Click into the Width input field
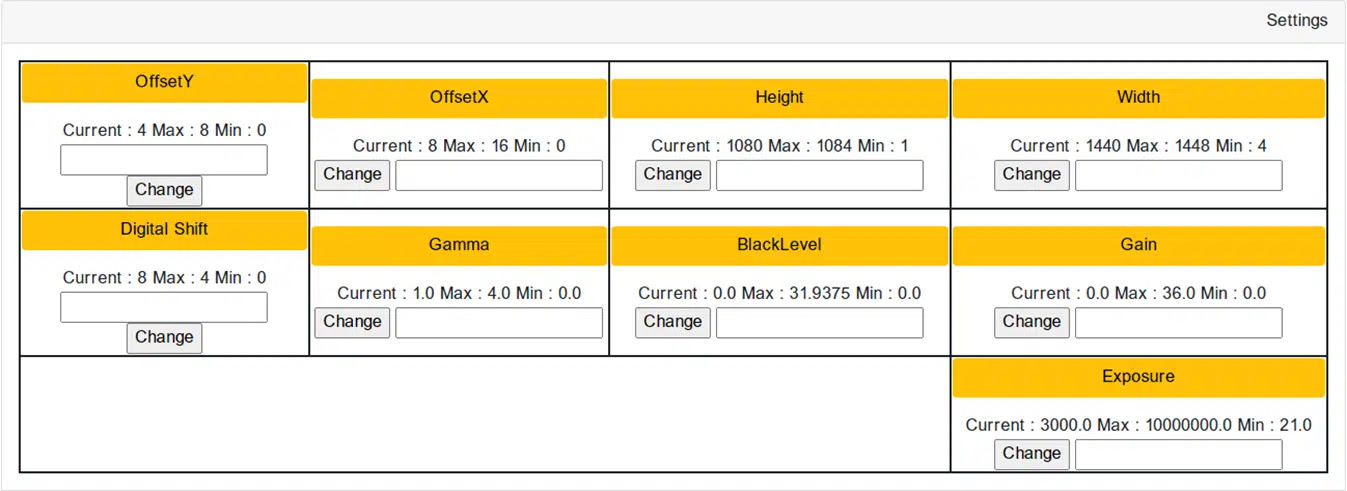Screen dimensions: 1347x491 (x=1178, y=175)
